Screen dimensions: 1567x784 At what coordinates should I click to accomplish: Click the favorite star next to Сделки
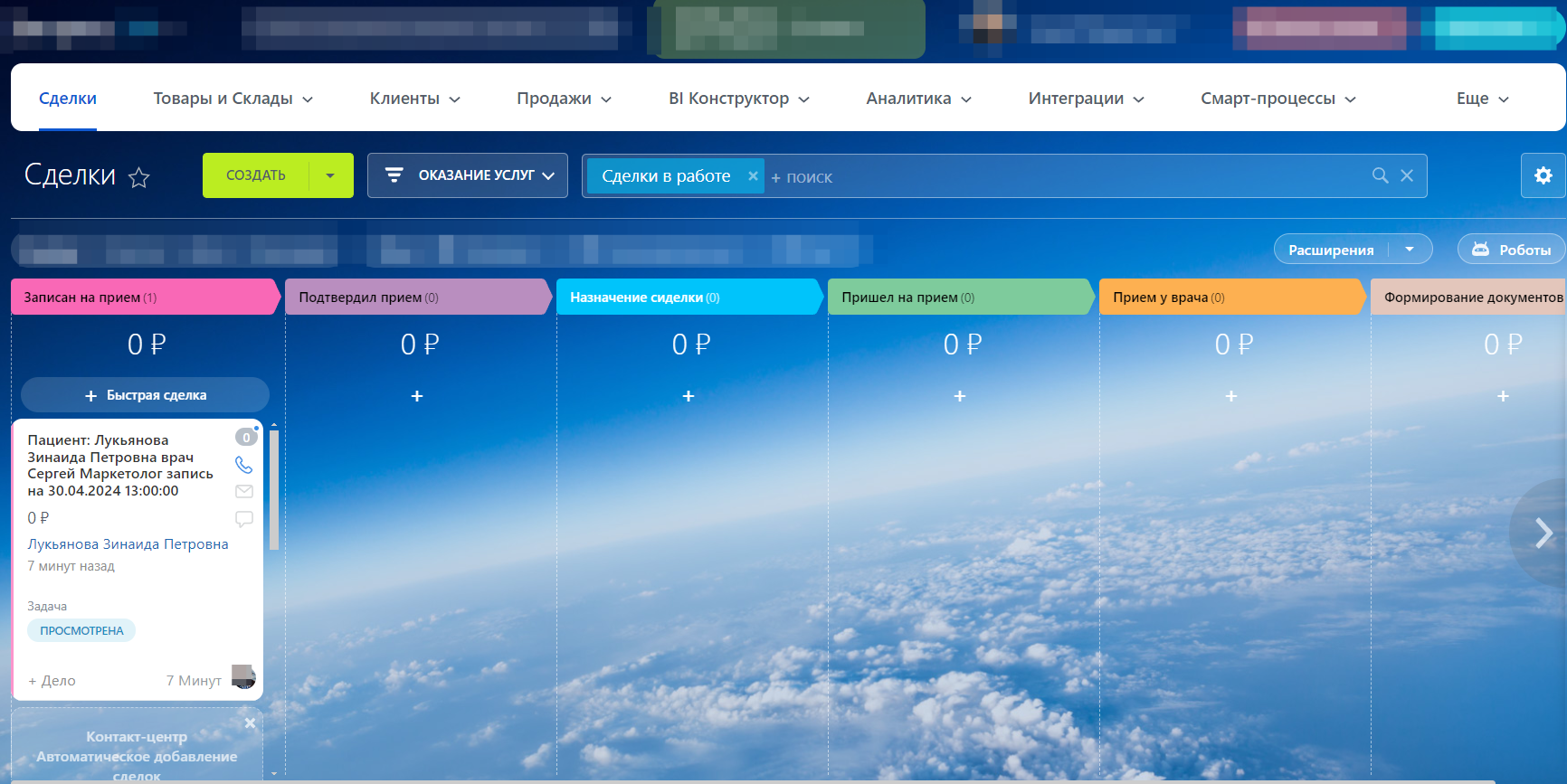(x=138, y=177)
